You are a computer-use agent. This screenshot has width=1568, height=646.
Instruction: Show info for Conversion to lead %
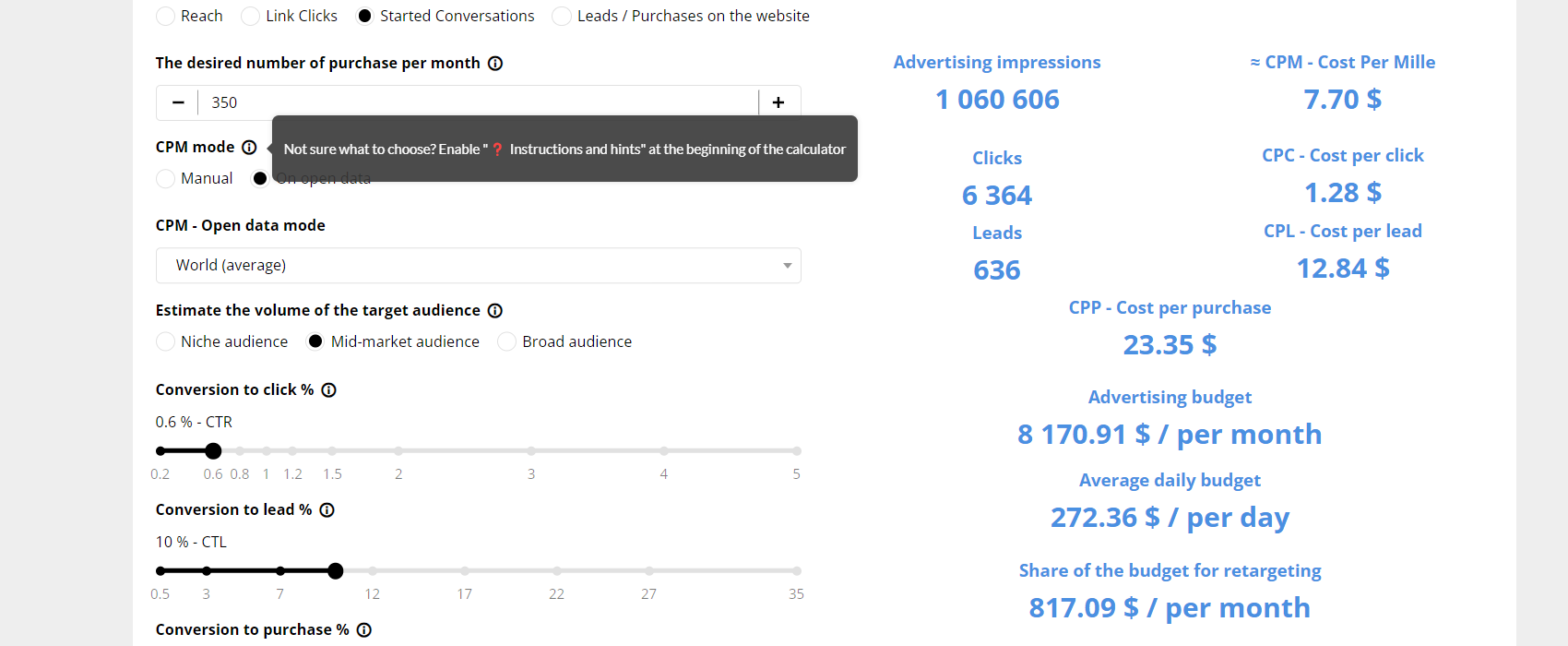point(327,510)
